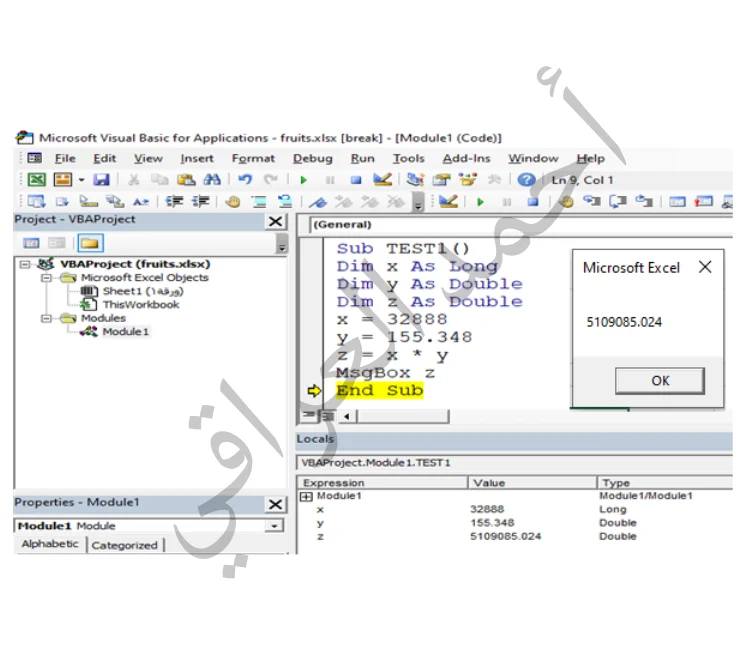Image resolution: width=751 pixels, height=664 pixels.
Task: Close the Microsoft Excel message box
Action: (705, 267)
